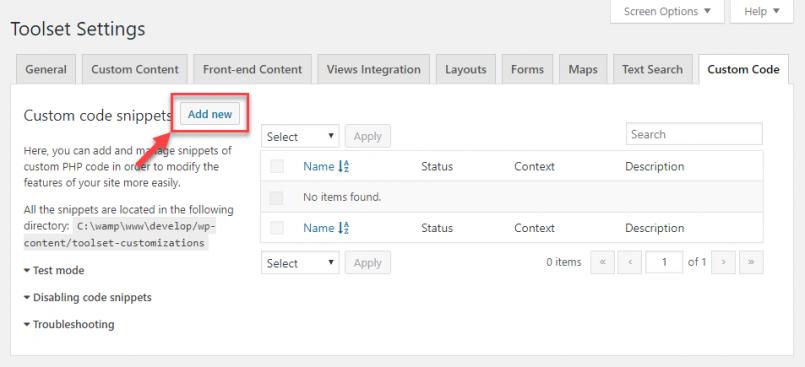This screenshot has height=367, width=805.
Task: Open the Help dropdown
Action: (762, 11)
